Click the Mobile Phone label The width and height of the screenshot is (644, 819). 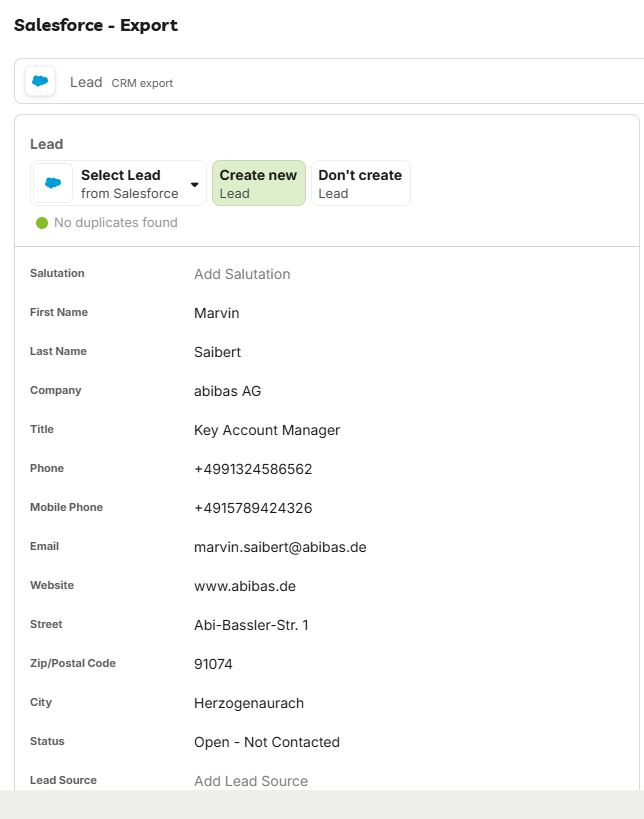(x=66, y=507)
